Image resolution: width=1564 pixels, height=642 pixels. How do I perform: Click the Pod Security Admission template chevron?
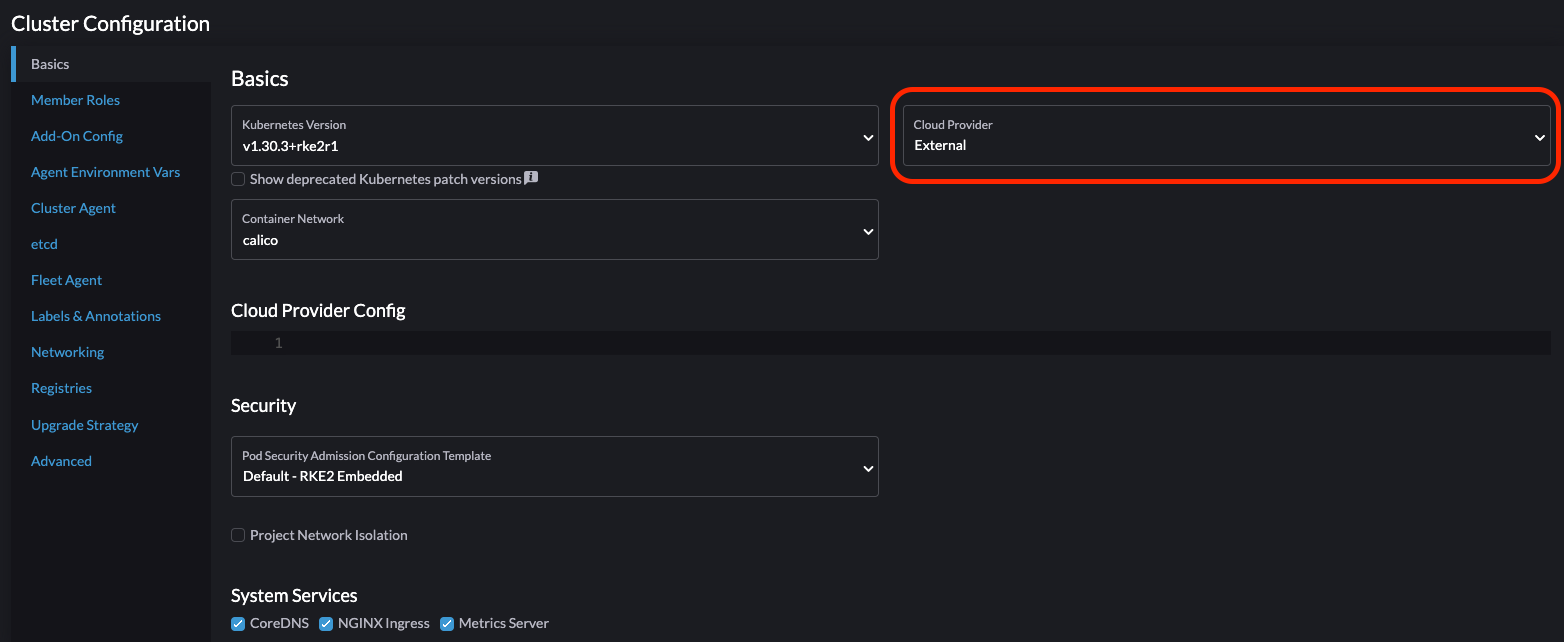[x=867, y=467]
